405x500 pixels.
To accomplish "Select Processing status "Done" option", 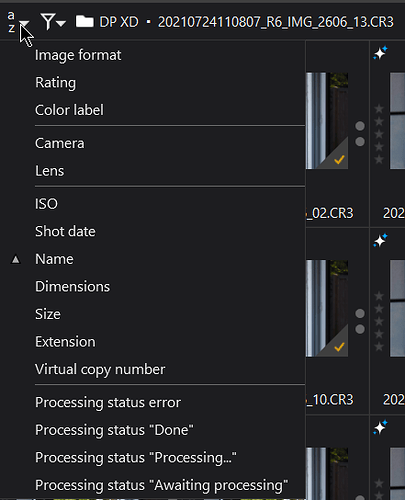I will [114, 430].
